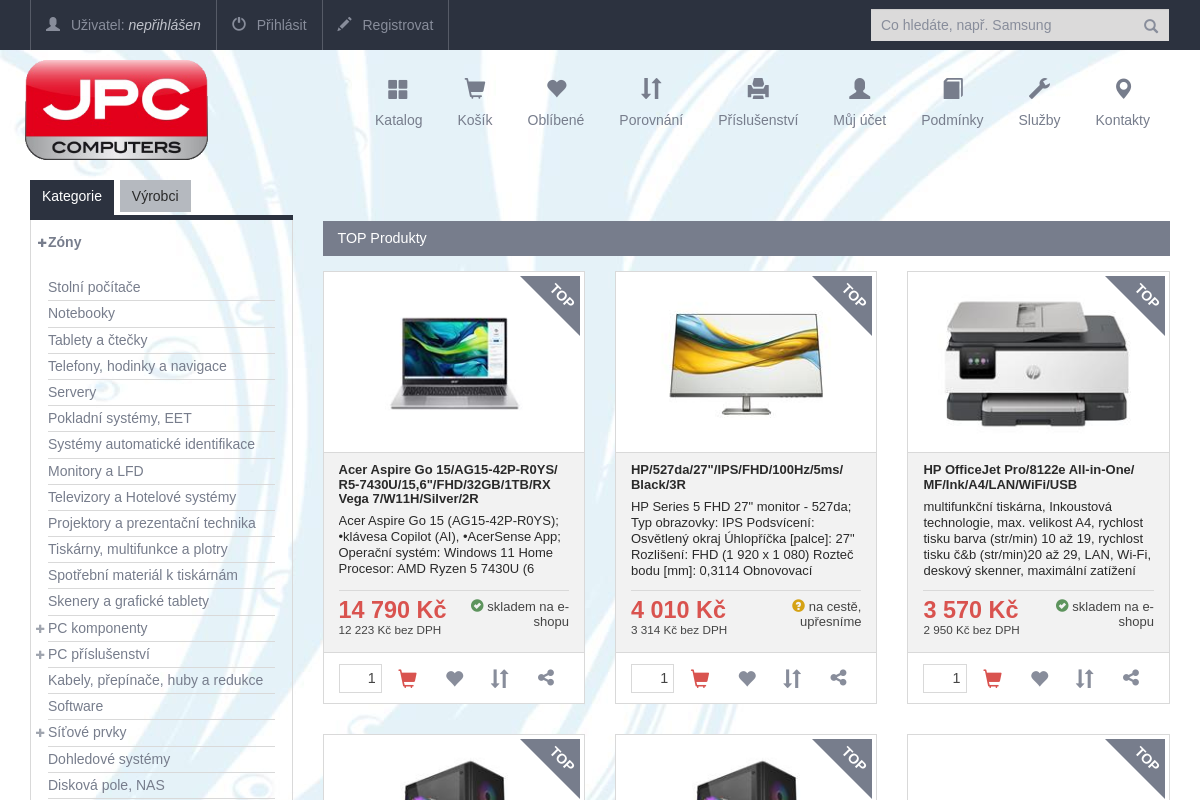Add HP 527da monitor to favorites
The width and height of the screenshot is (1200, 800).
[747, 679]
